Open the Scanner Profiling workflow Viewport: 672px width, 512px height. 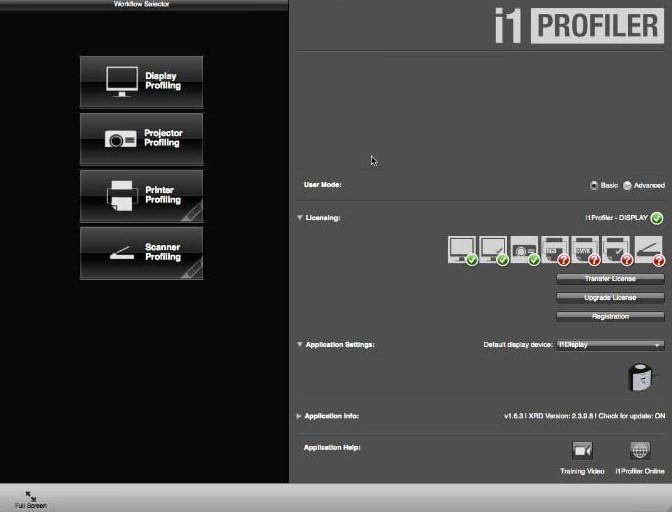coord(141,253)
